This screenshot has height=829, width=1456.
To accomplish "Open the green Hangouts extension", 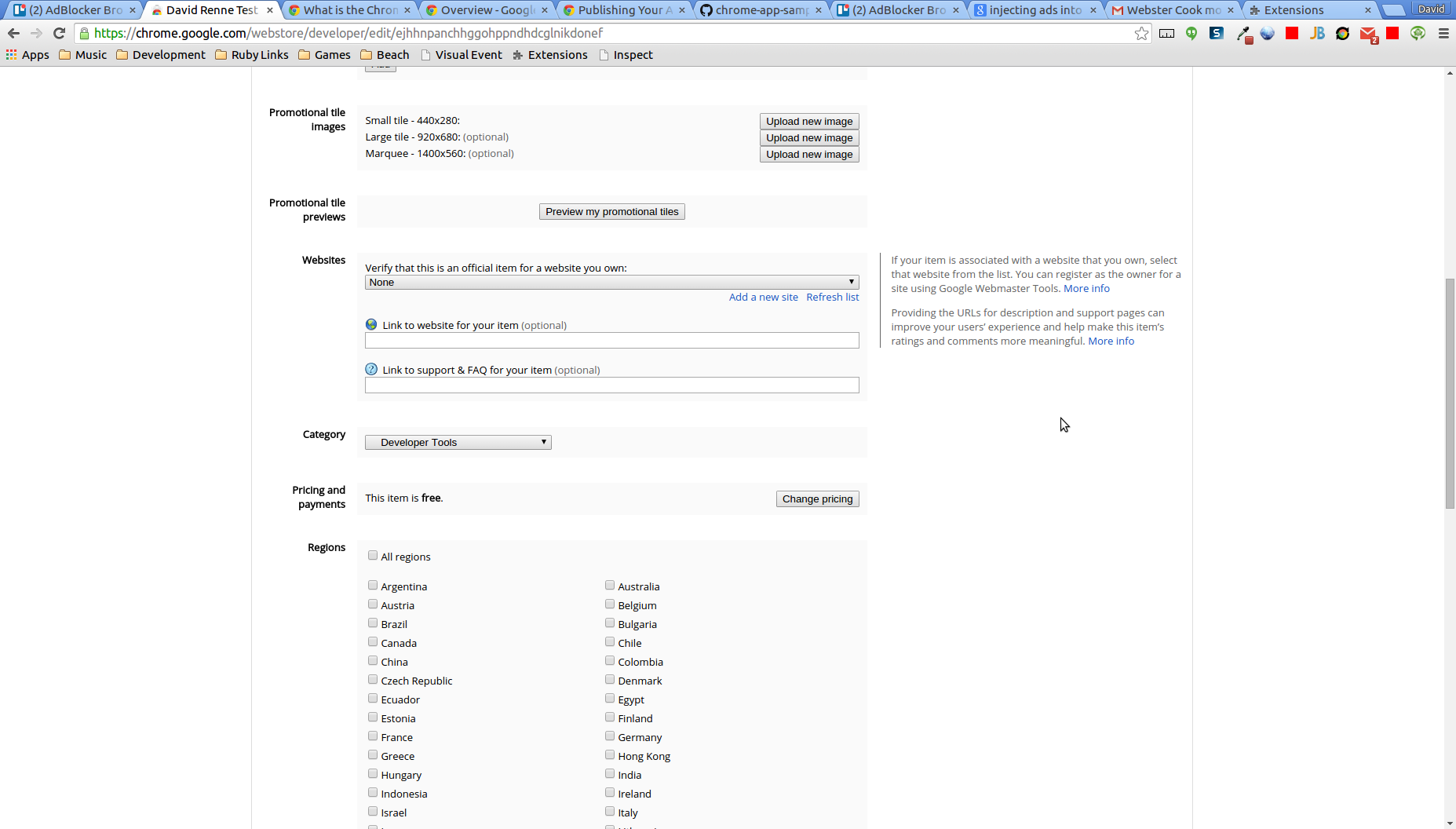I will coord(1191,33).
